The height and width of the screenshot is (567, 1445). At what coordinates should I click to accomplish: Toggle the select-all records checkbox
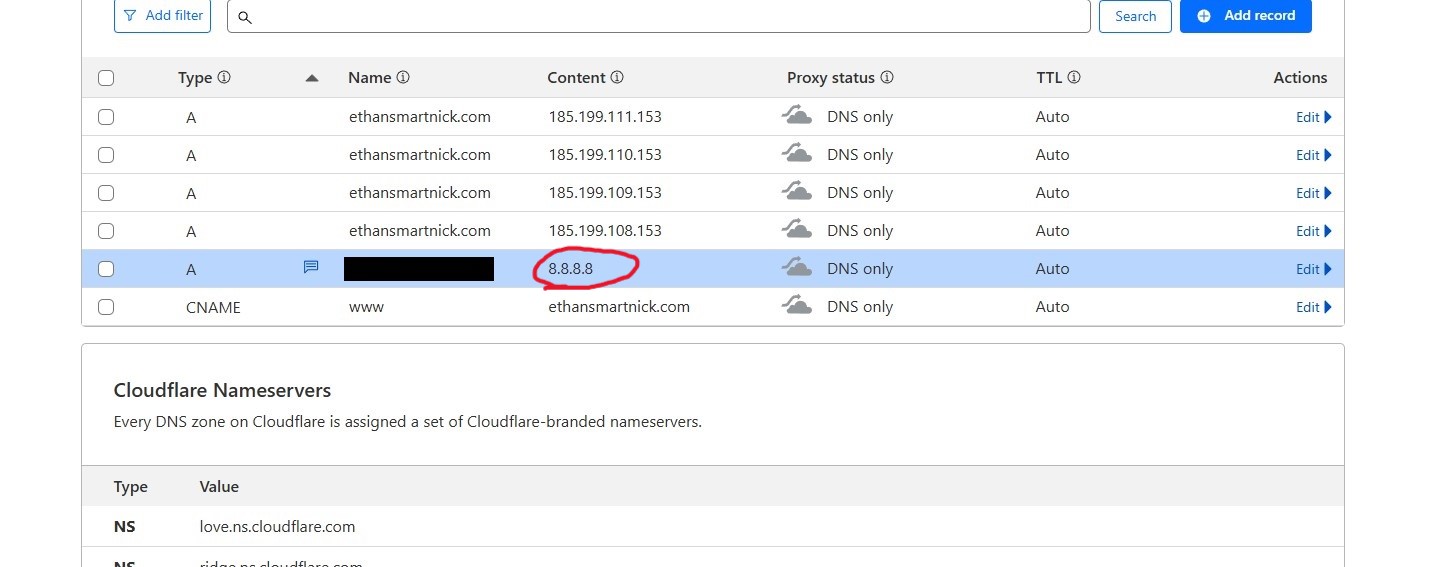pos(106,78)
